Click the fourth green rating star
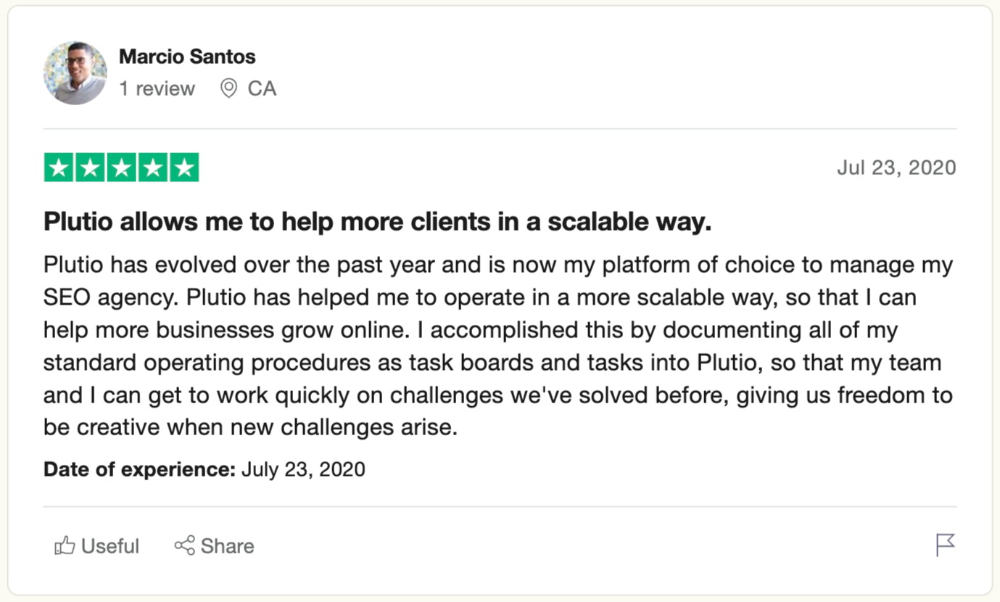This screenshot has width=1000, height=602. click(x=153, y=168)
